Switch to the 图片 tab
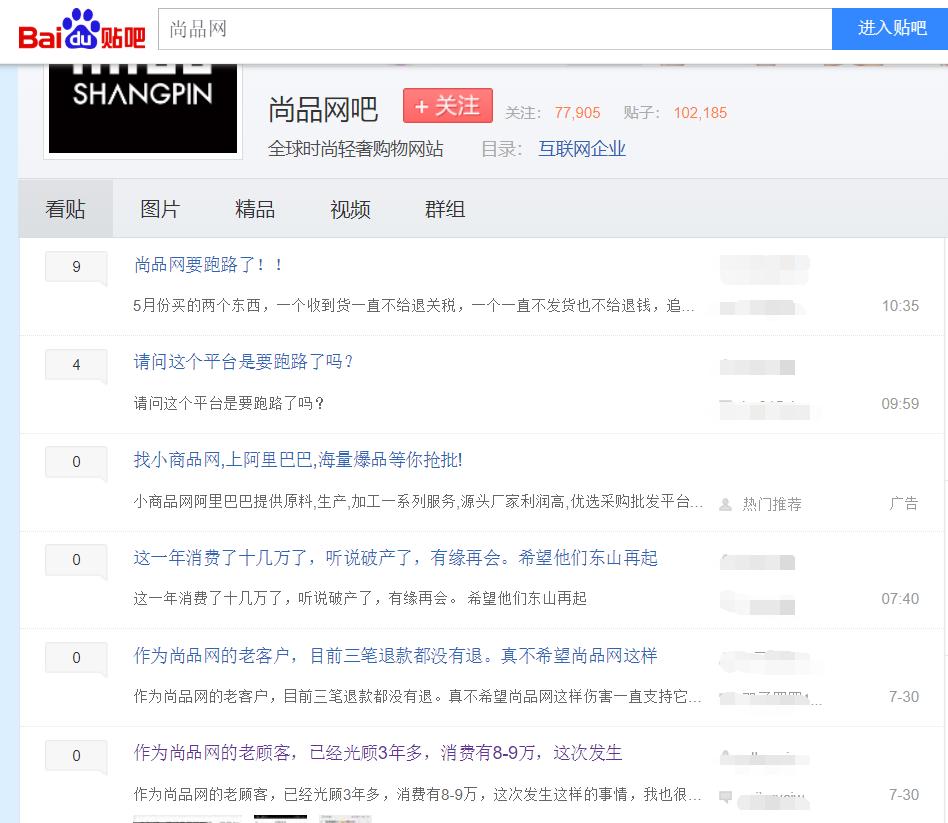The height and width of the screenshot is (823, 948). (x=160, y=209)
